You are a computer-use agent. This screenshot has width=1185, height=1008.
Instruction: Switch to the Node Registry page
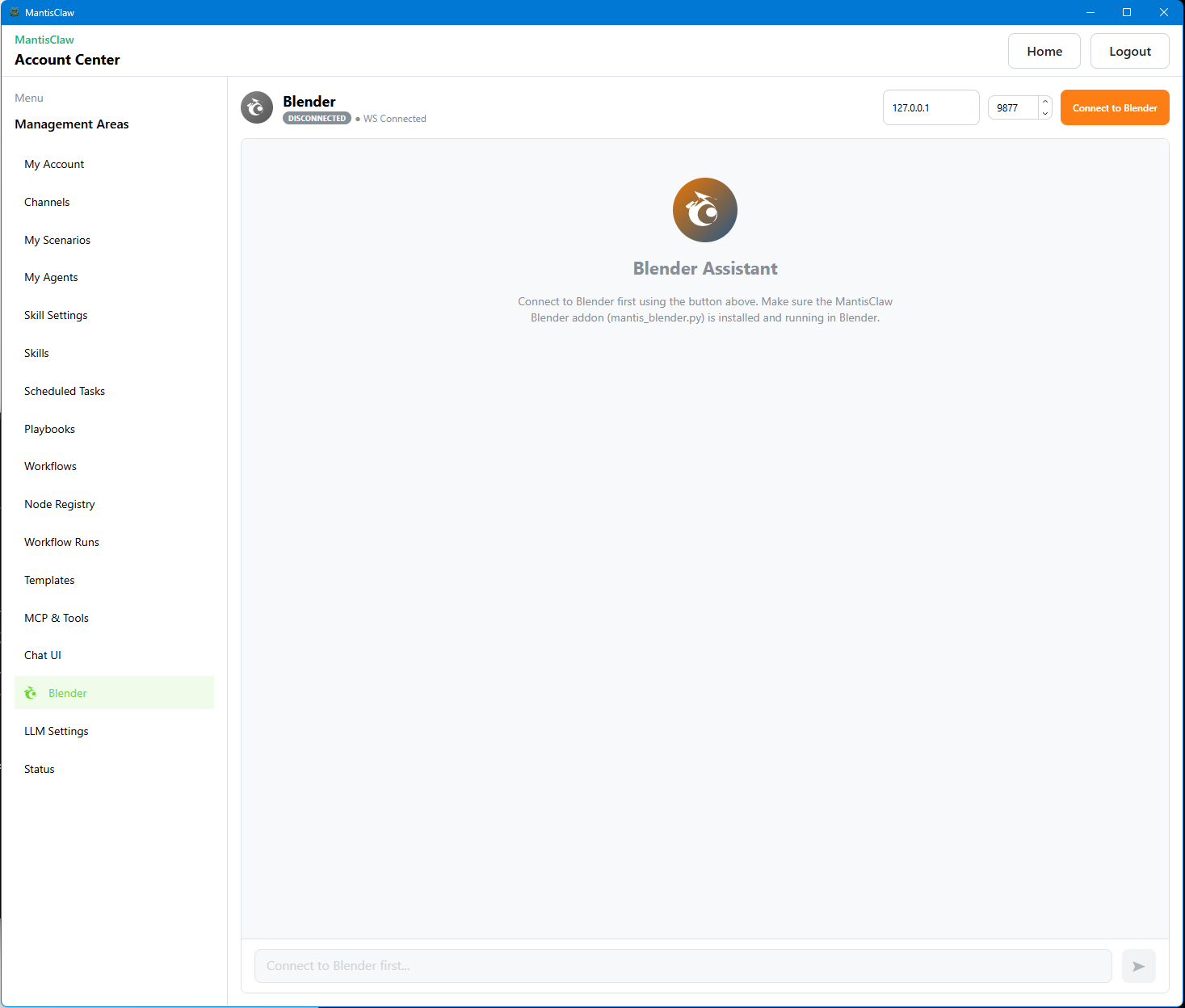click(60, 504)
